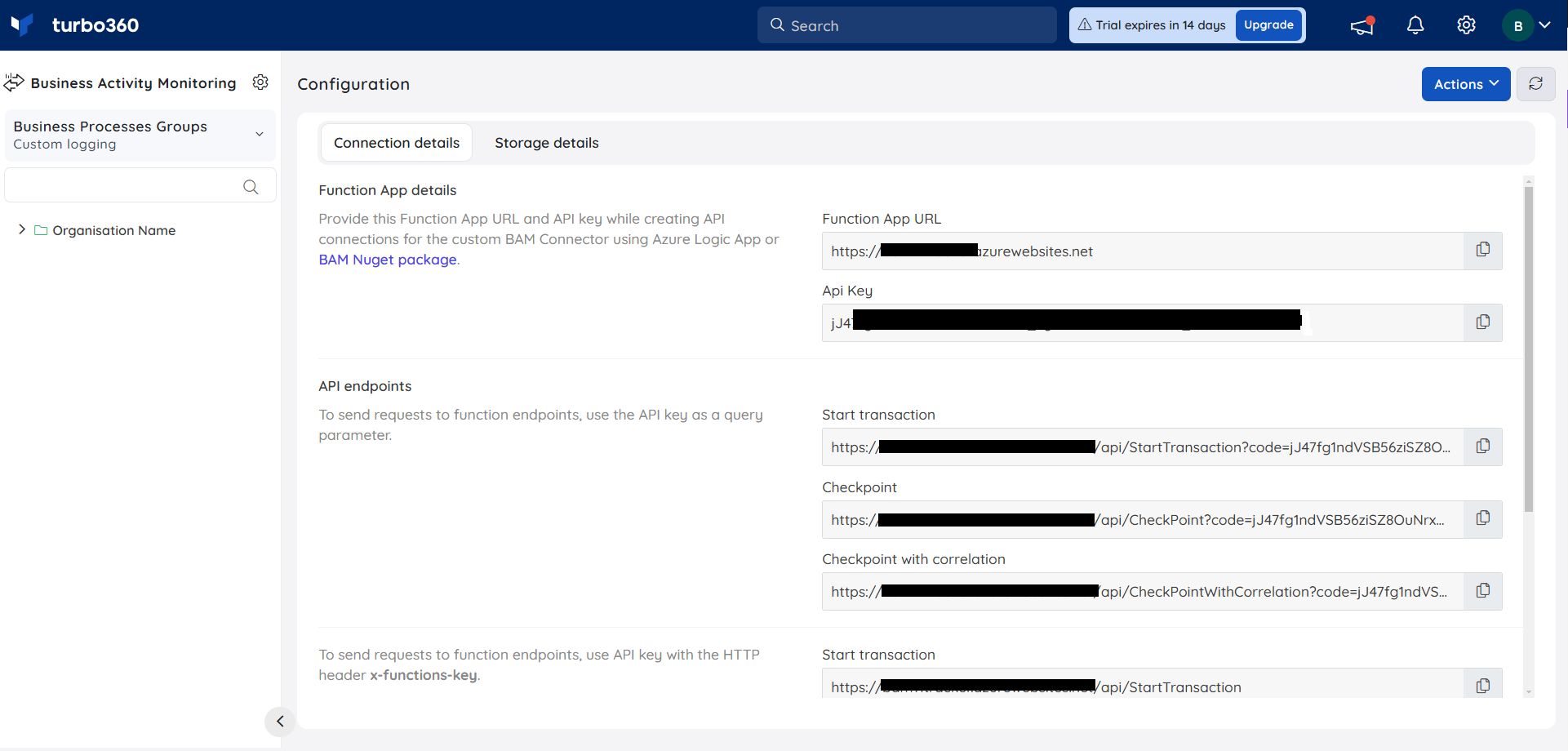The height and width of the screenshot is (751, 1568).
Task: Open Business Activity Monitoring settings gear
Action: (260, 82)
